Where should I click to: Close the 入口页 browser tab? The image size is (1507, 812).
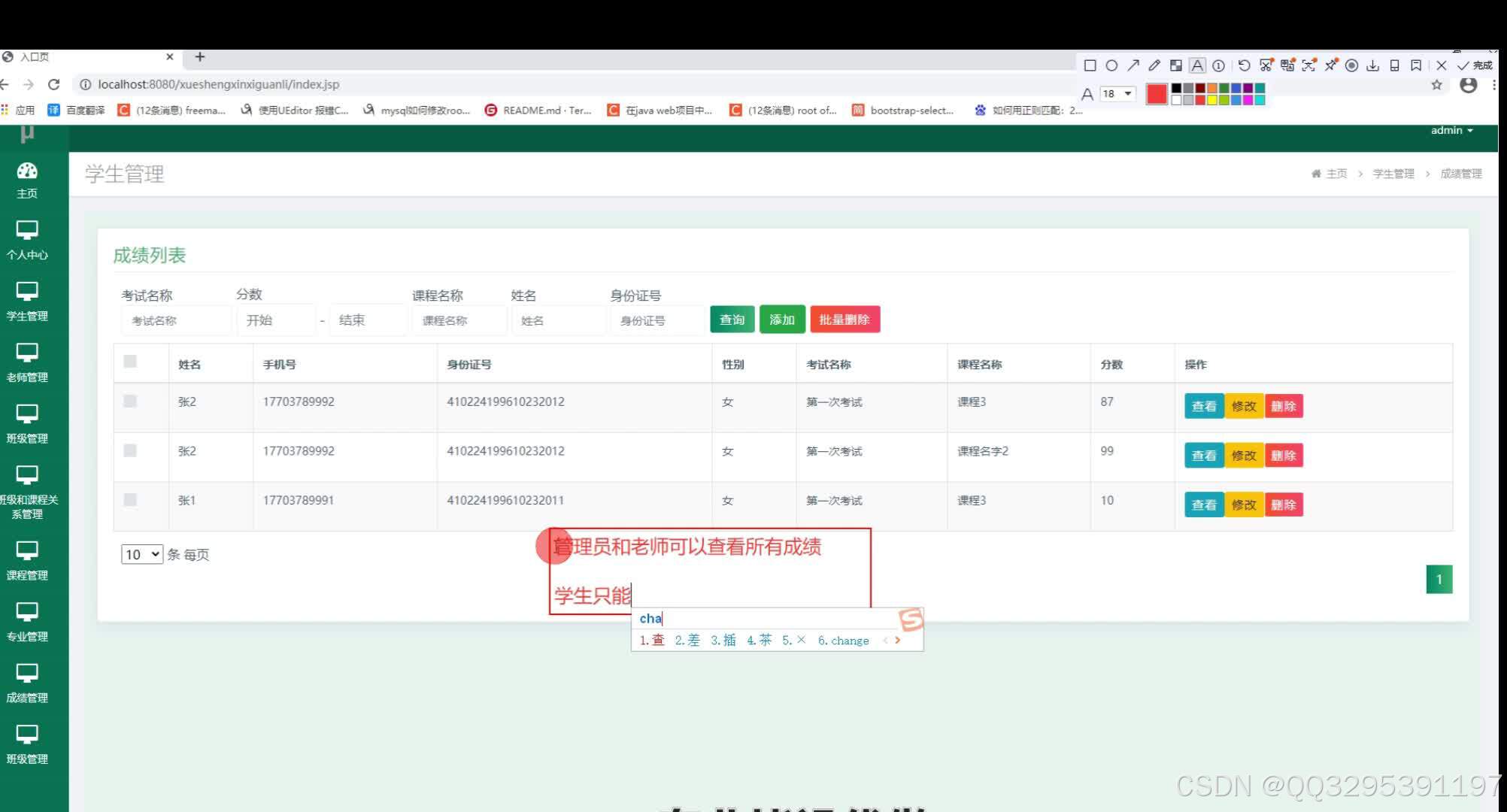(170, 56)
